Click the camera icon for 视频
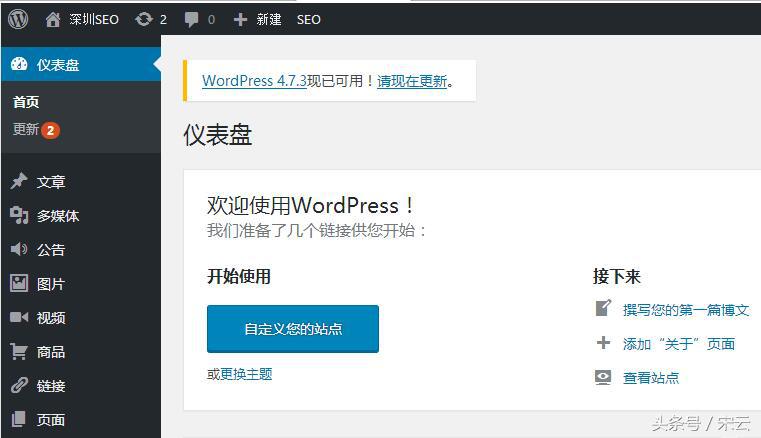The height and width of the screenshot is (438, 761). coord(19,317)
